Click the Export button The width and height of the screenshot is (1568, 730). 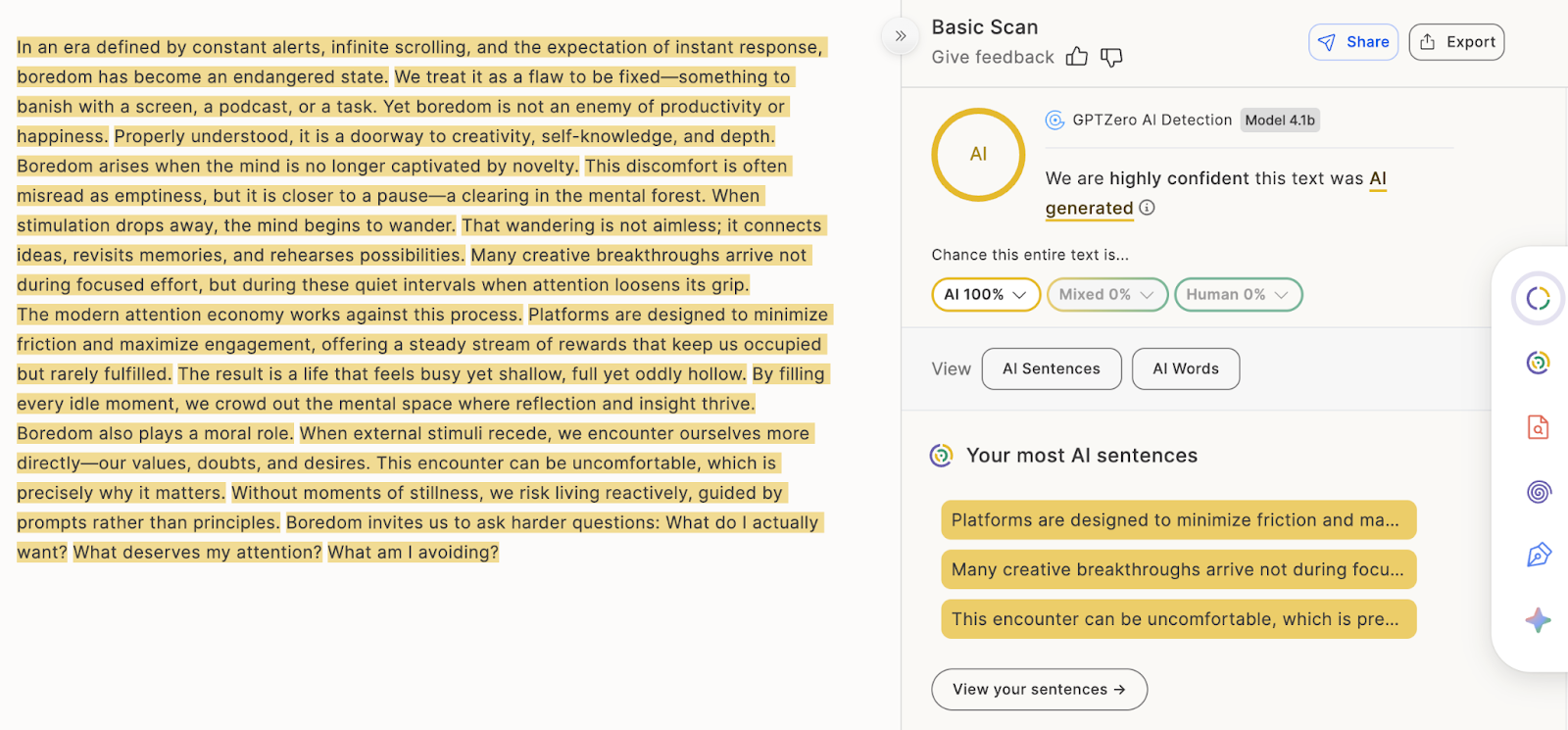point(1456,42)
